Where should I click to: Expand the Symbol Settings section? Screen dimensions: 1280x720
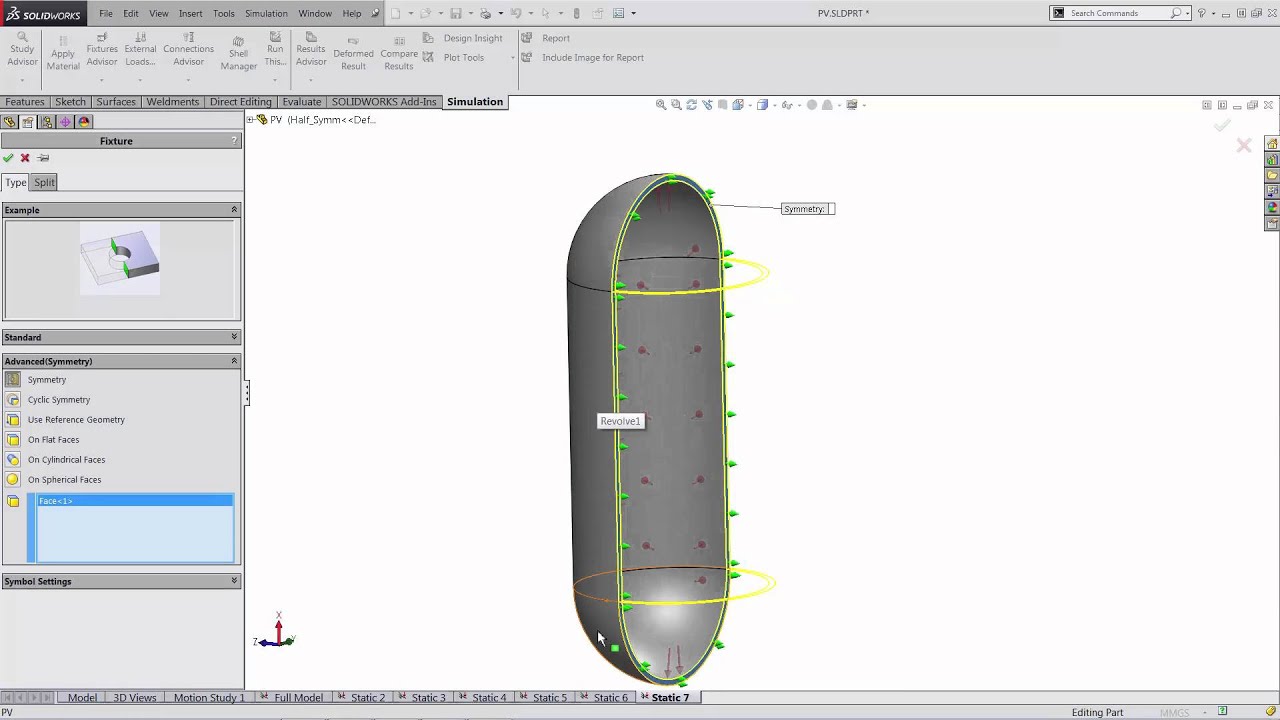click(x=234, y=581)
